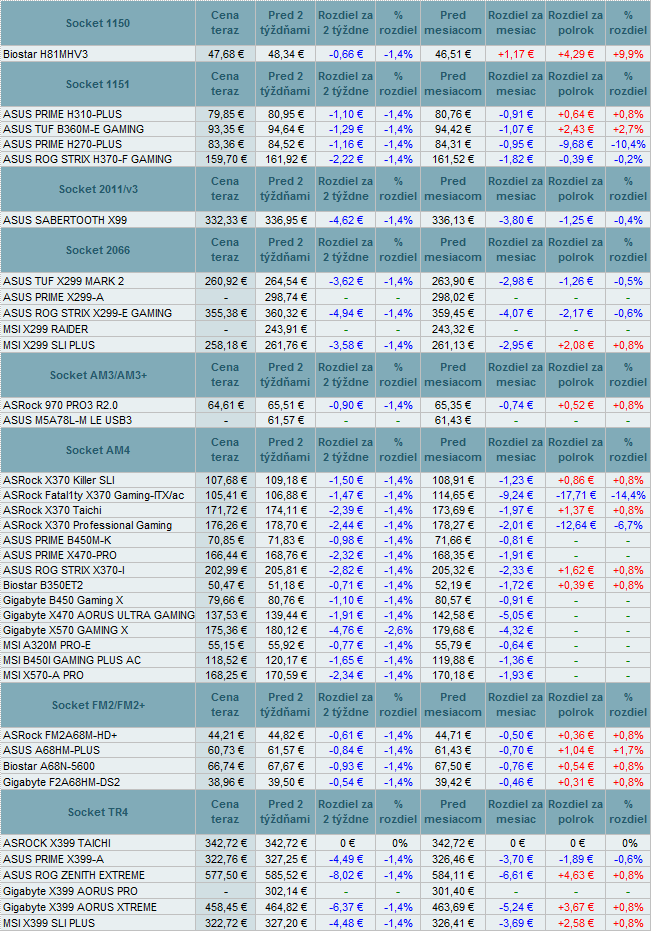This screenshot has width=651, height=931.
Task: Select Gigabyte X399 AORUS PRO name
Action: click(x=70, y=891)
